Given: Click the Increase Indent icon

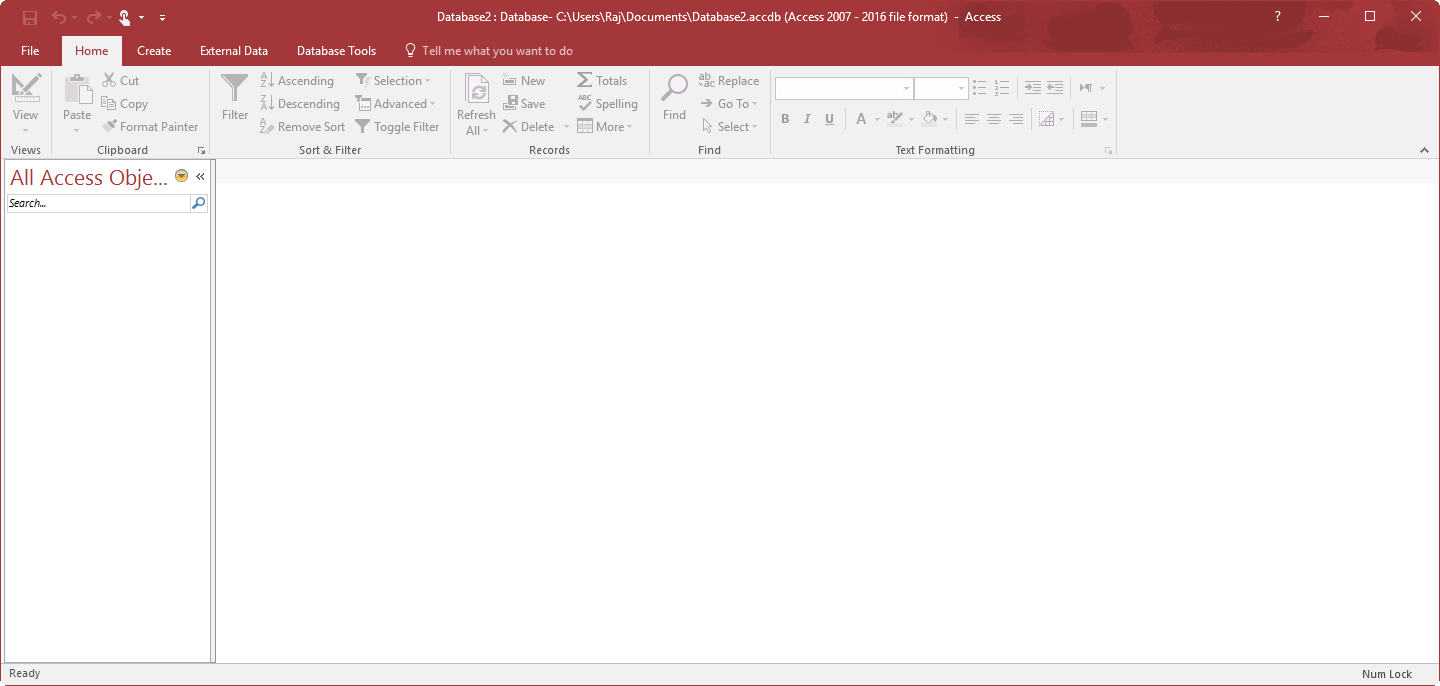Looking at the screenshot, I should pos(1033,88).
